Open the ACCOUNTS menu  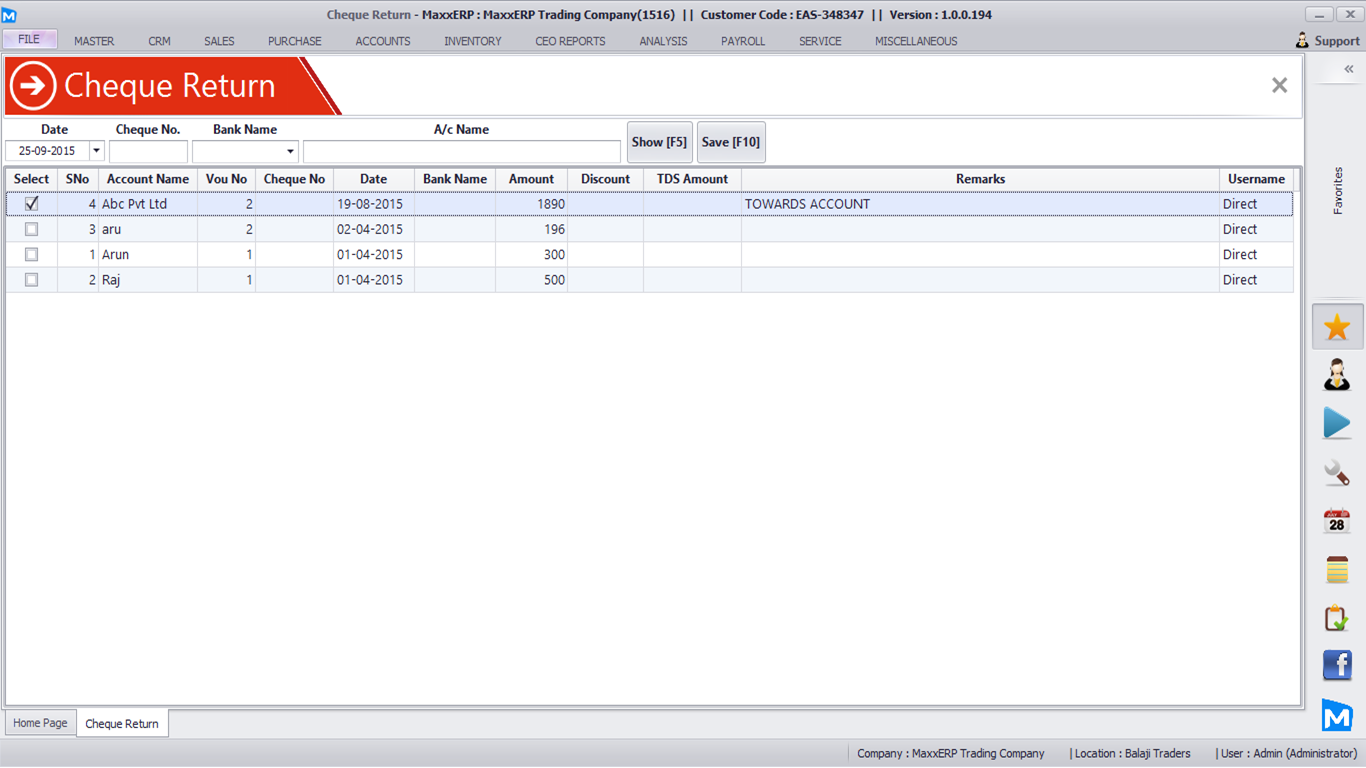[383, 41]
